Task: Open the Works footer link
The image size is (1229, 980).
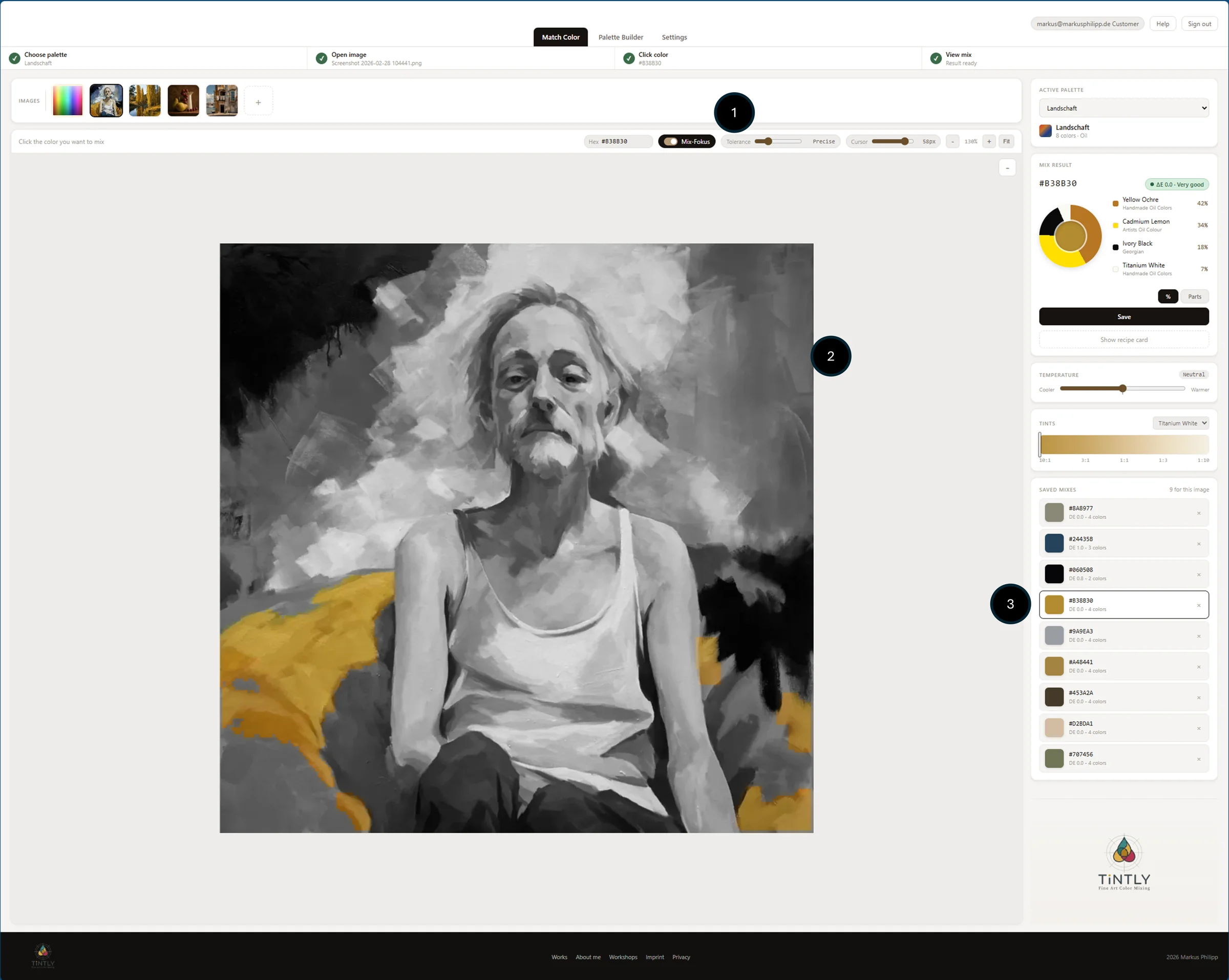Action: (x=559, y=957)
